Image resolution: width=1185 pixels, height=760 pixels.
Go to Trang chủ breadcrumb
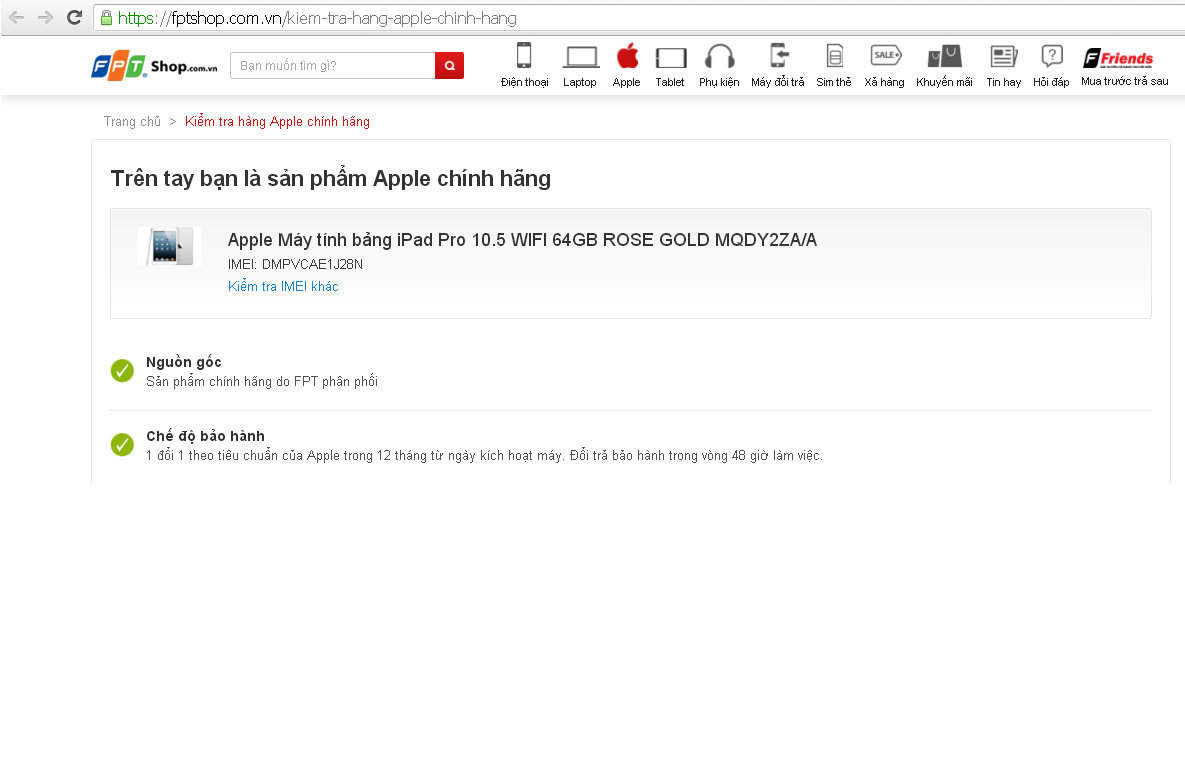[x=132, y=122]
